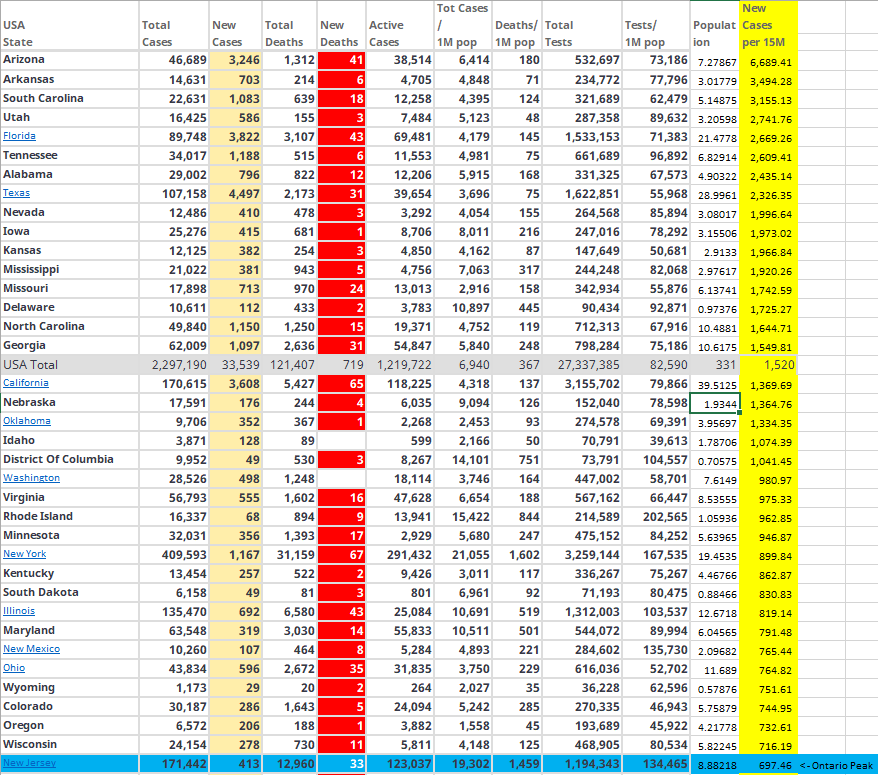The height and width of the screenshot is (775, 878).
Task: Select the 'USA State' header cell
Action: click(69, 26)
